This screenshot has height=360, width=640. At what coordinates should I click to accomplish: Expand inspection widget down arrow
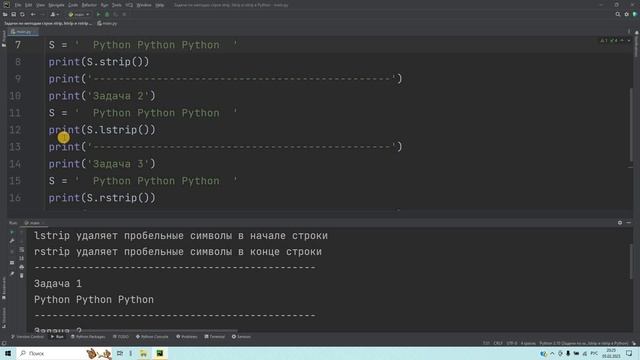(x=629, y=40)
